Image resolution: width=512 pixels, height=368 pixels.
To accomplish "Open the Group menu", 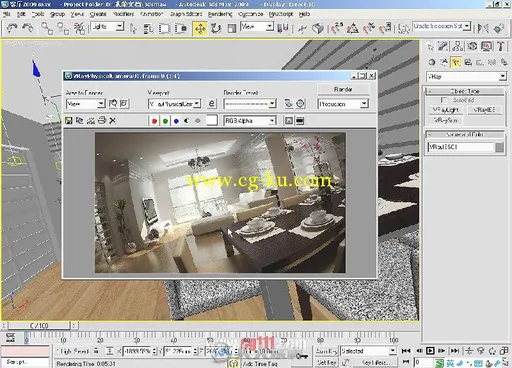I will tap(57, 14).
